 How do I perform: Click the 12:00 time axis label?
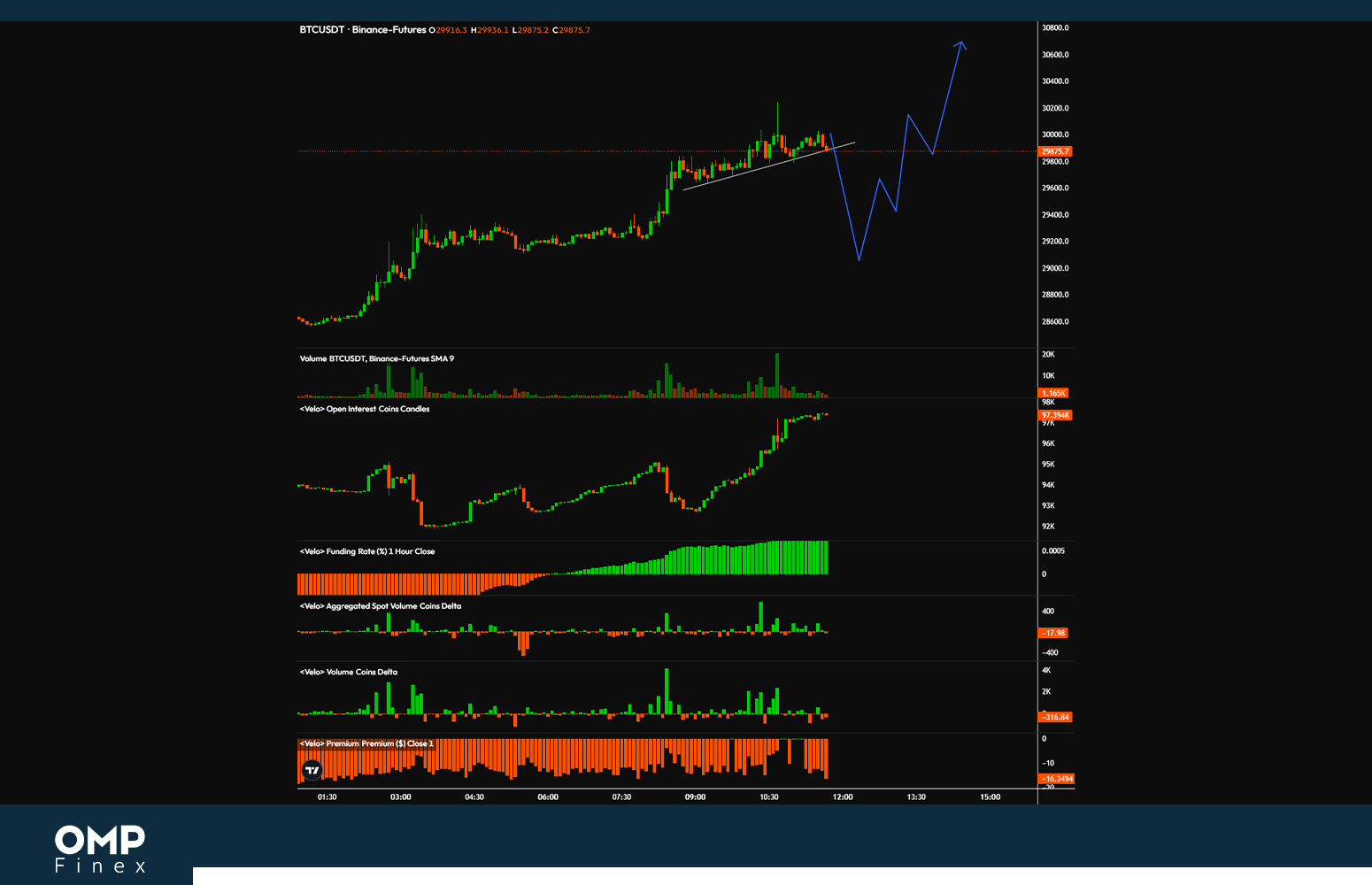coord(843,797)
